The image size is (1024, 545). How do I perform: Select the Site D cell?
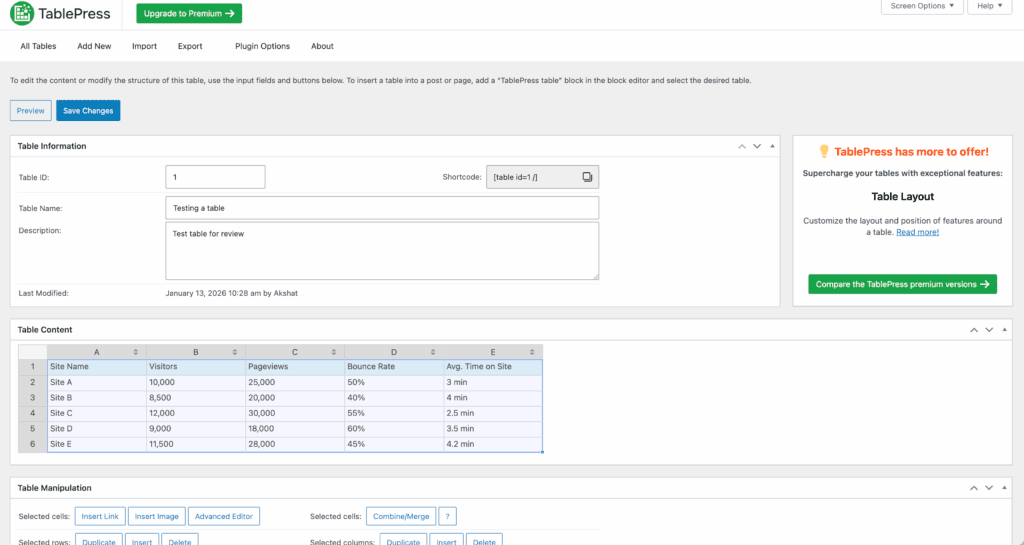coord(97,429)
